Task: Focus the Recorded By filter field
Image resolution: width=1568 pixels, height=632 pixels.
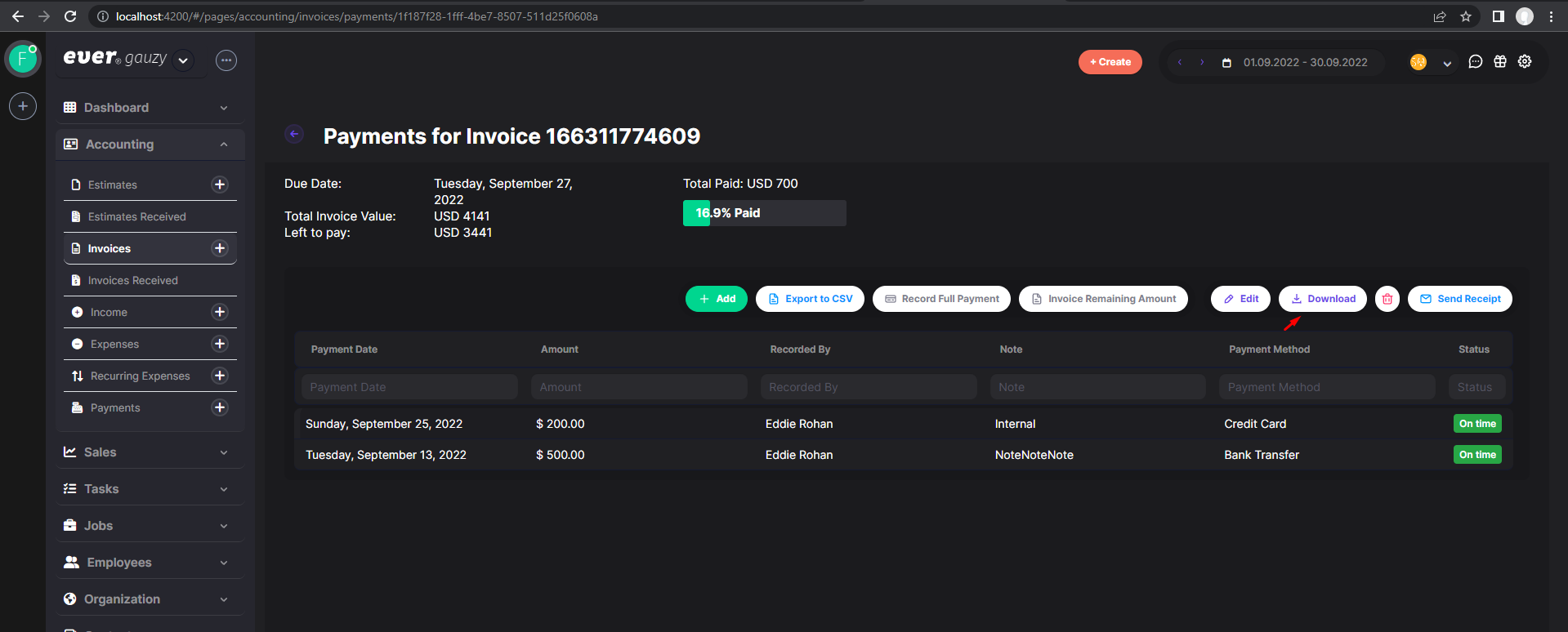Action: tap(869, 387)
